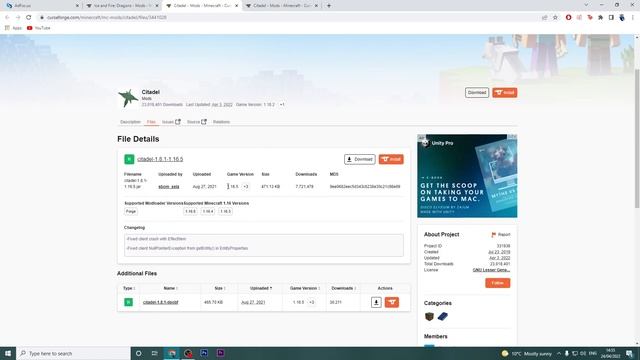The width and height of the screenshot is (640, 360).
Task: Click the weather icon in system tray
Action: pyautogui.click(x=505, y=353)
